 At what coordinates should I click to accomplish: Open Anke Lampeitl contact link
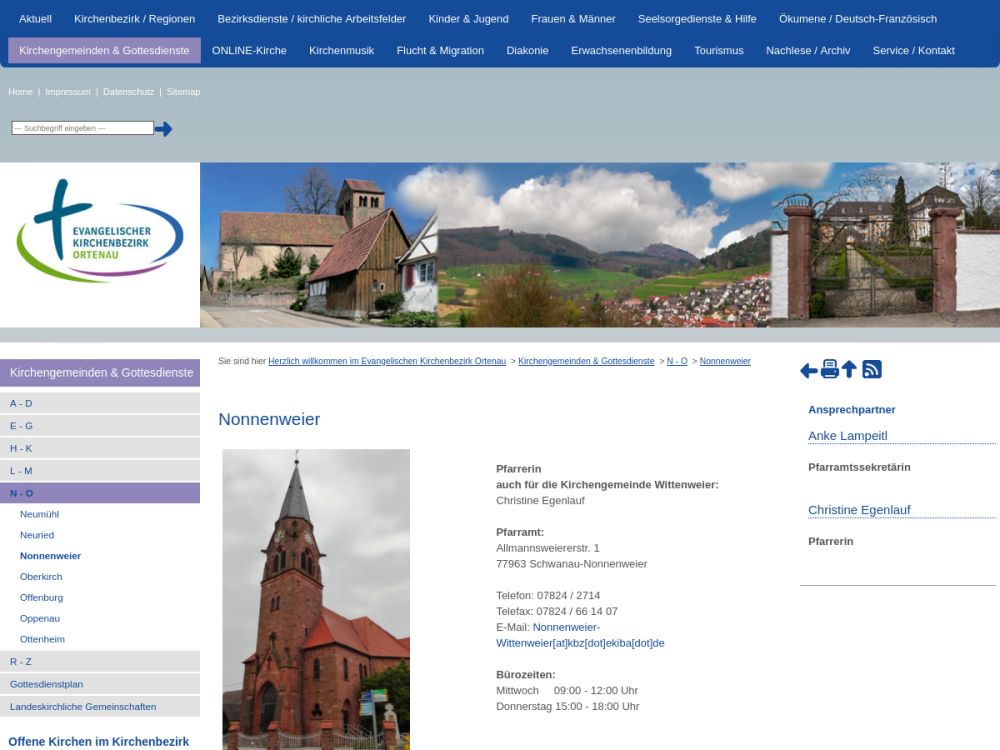[x=848, y=436]
